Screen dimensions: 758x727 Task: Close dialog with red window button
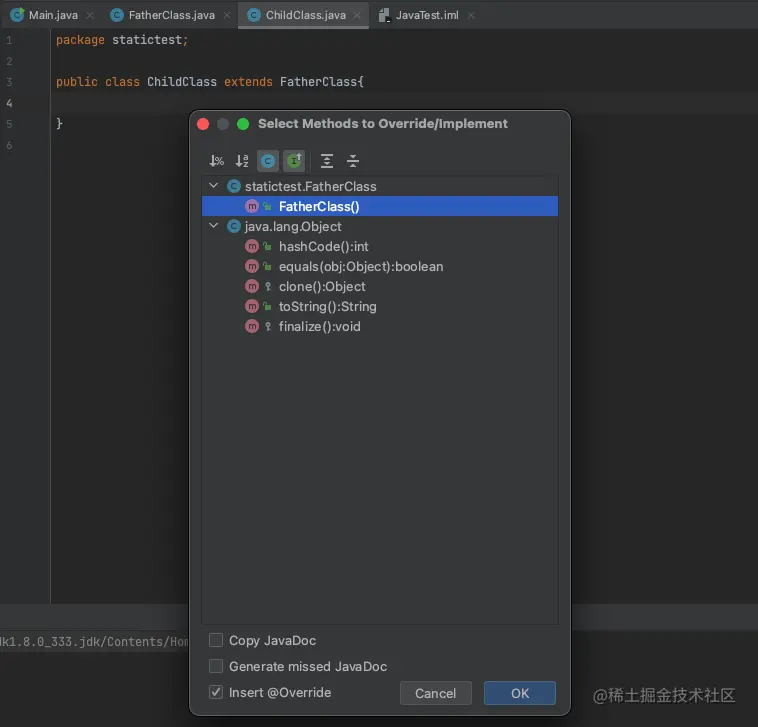(203, 124)
